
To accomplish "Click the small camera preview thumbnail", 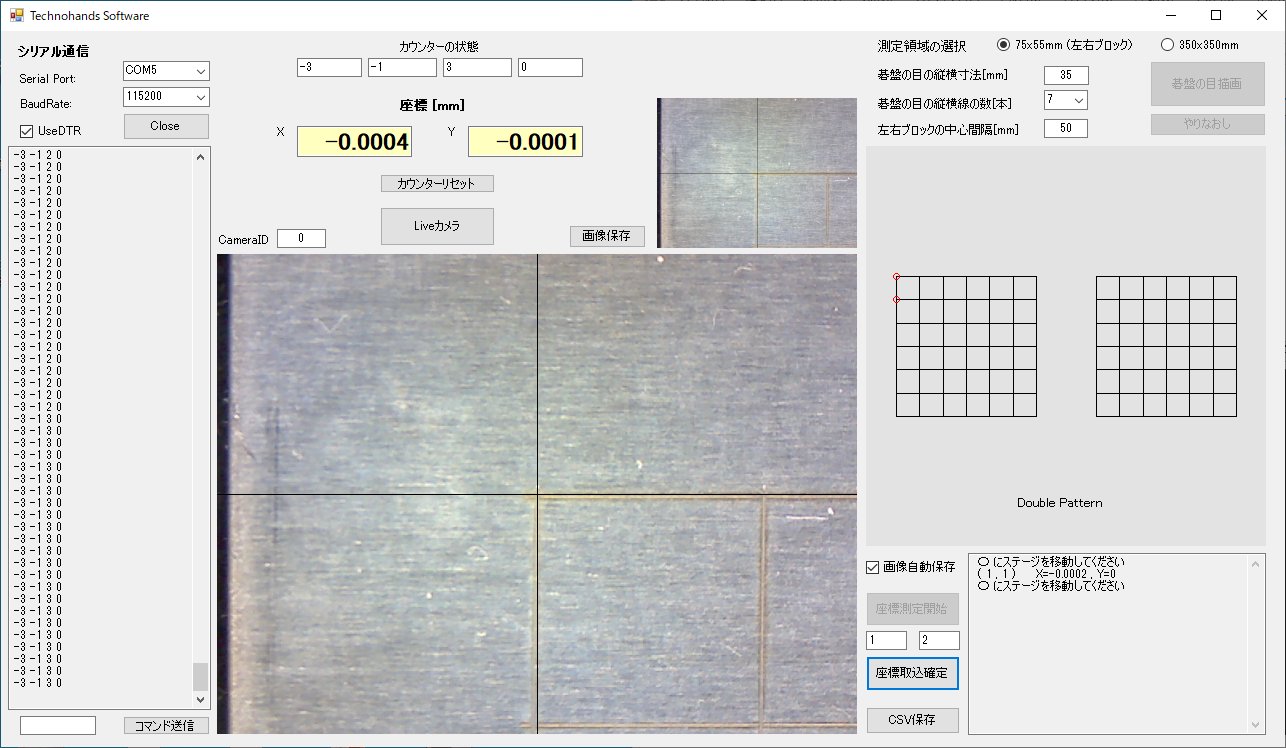I will click(x=757, y=172).
